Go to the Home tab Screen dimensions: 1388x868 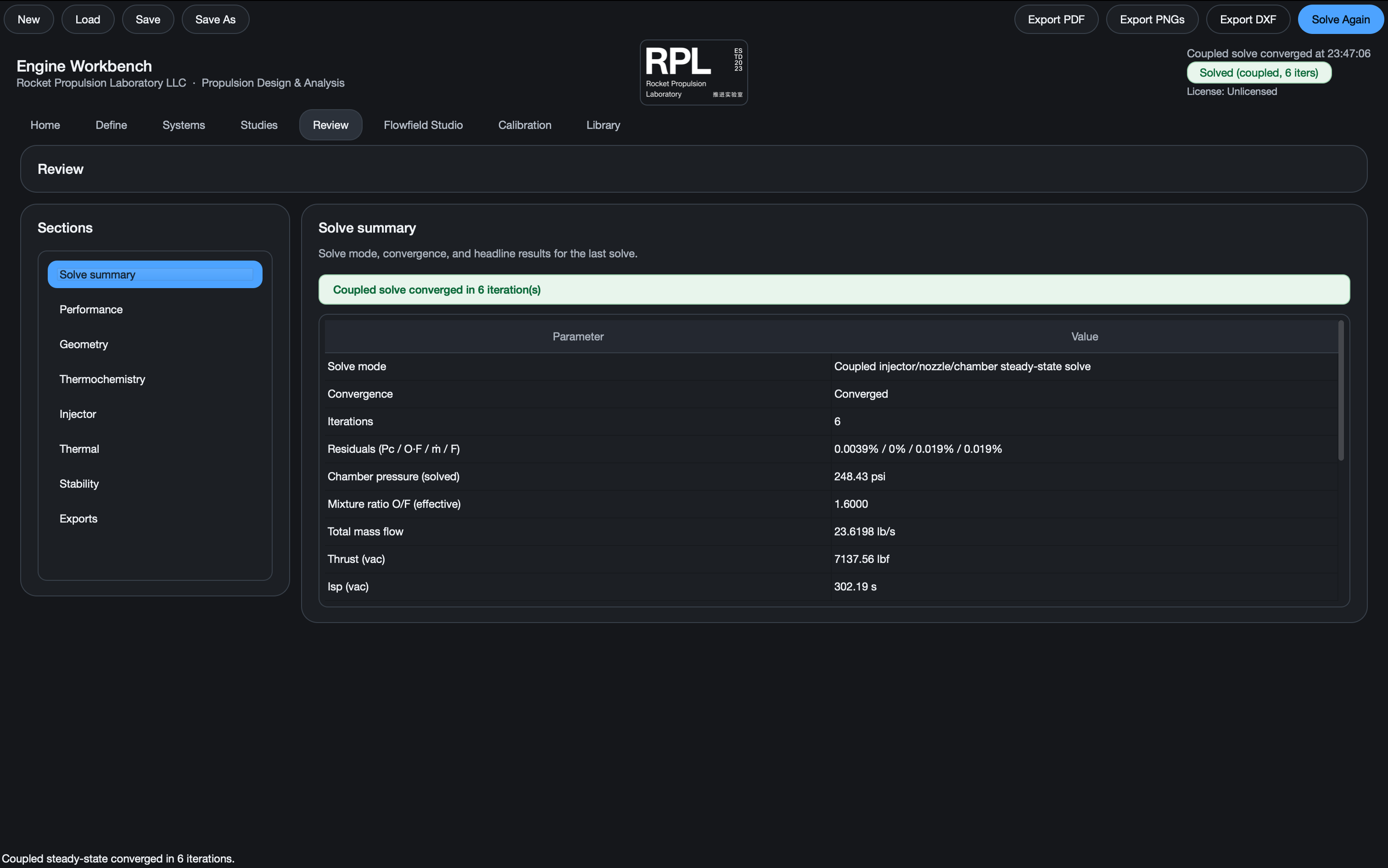coord(45,125)
